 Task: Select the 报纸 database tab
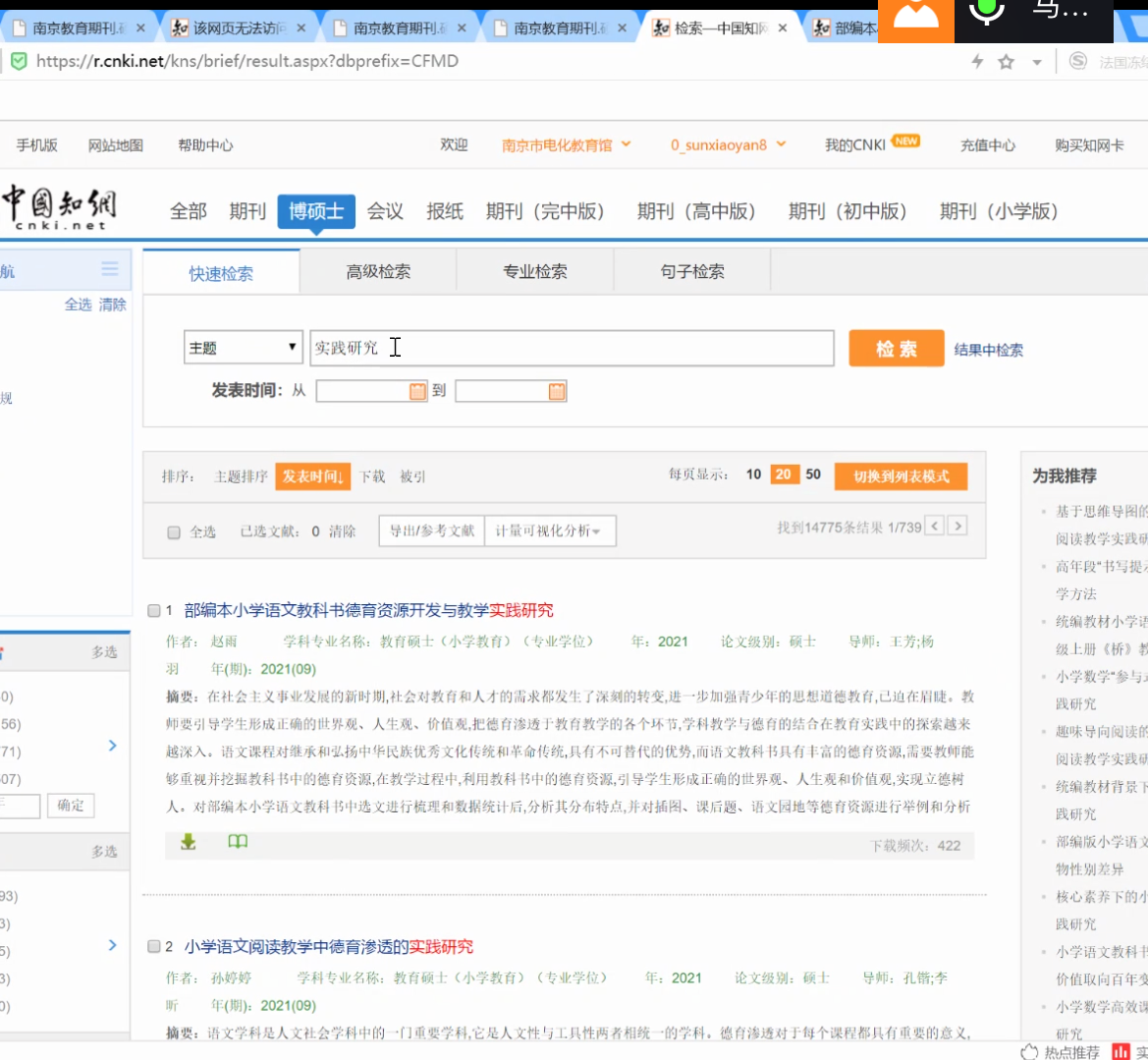[x=445, y=212]
